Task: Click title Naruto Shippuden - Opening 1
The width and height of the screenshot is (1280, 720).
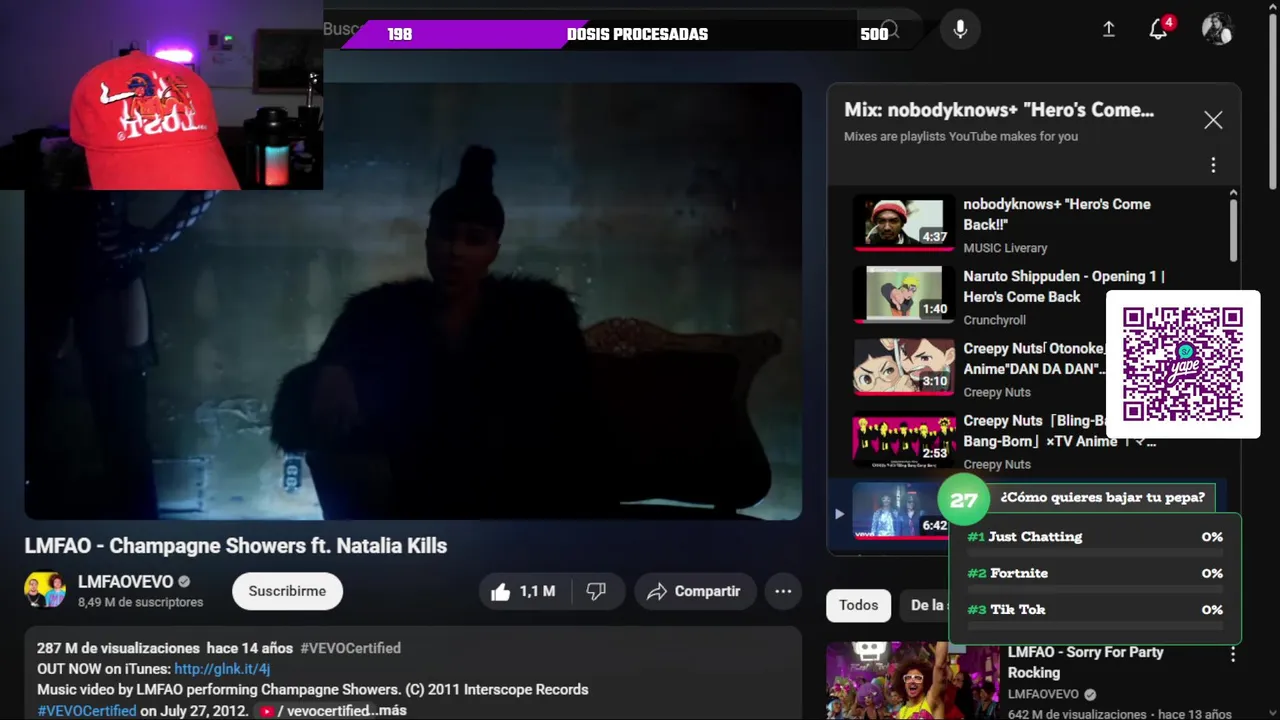Action: click(x=1064, y=286)
